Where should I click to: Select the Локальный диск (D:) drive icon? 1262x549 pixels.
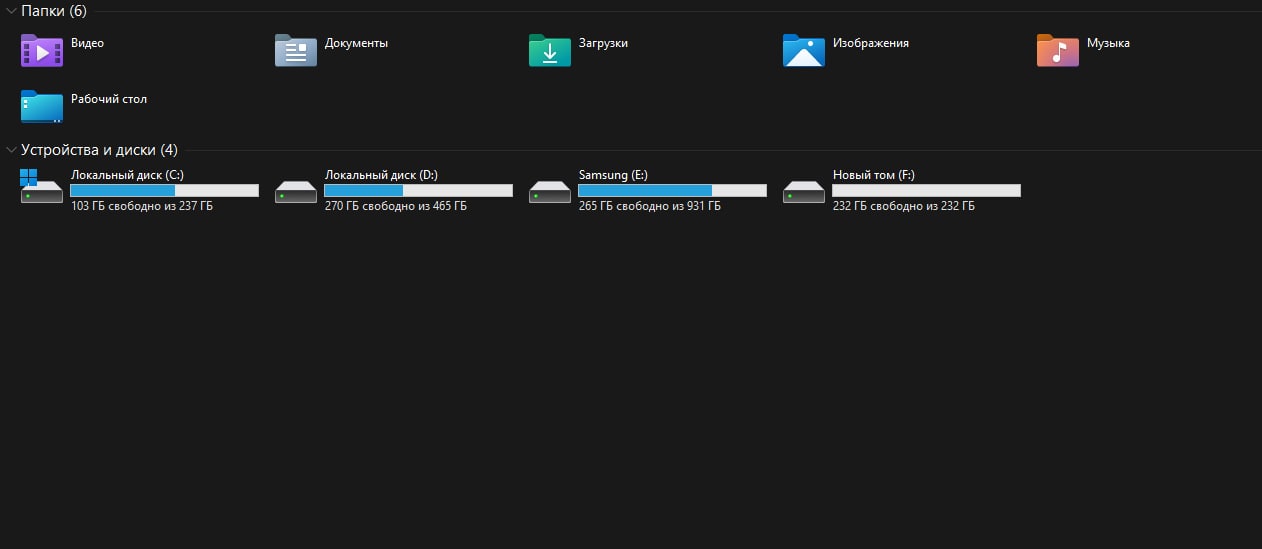296,190
